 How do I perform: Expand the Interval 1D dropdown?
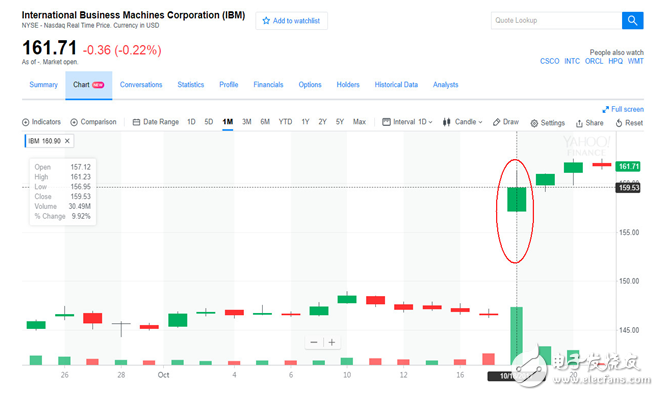click(407, 122)
